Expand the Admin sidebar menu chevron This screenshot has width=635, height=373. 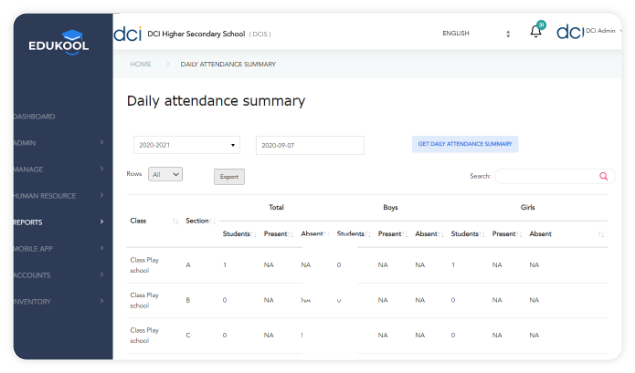click(x=102, y=142)
